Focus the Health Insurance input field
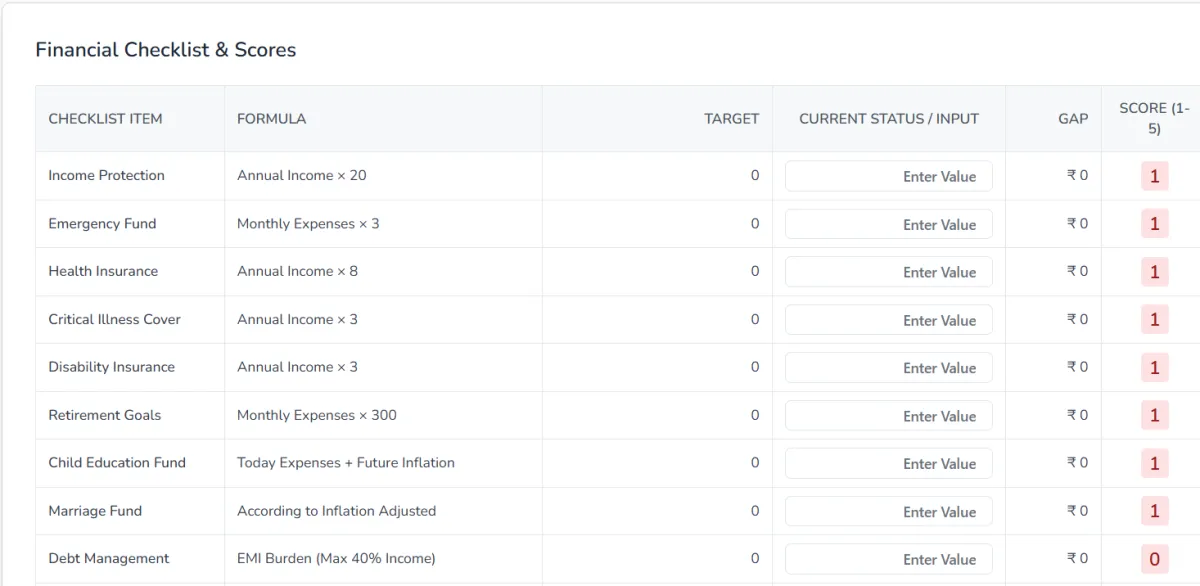The width and height of the screenshot is (1200, 586). click(x=888, y=272)
